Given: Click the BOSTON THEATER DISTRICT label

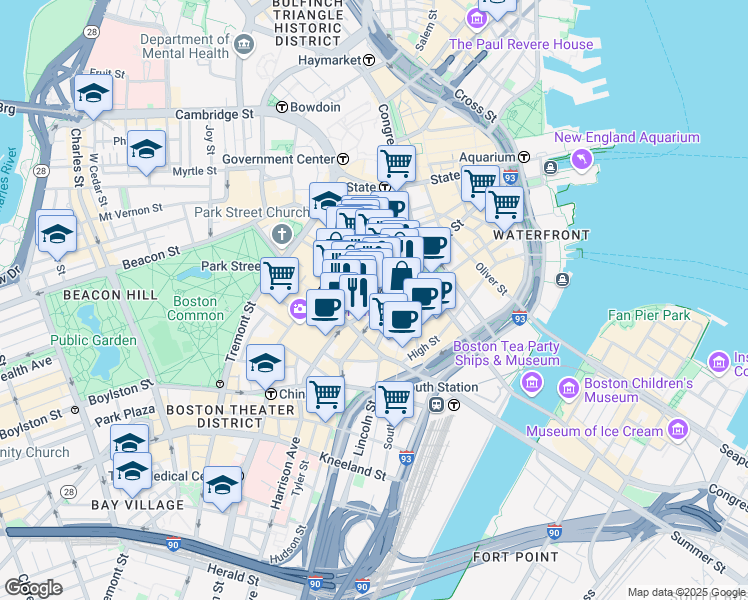Looking at the screenshot, I should [230, 416].
